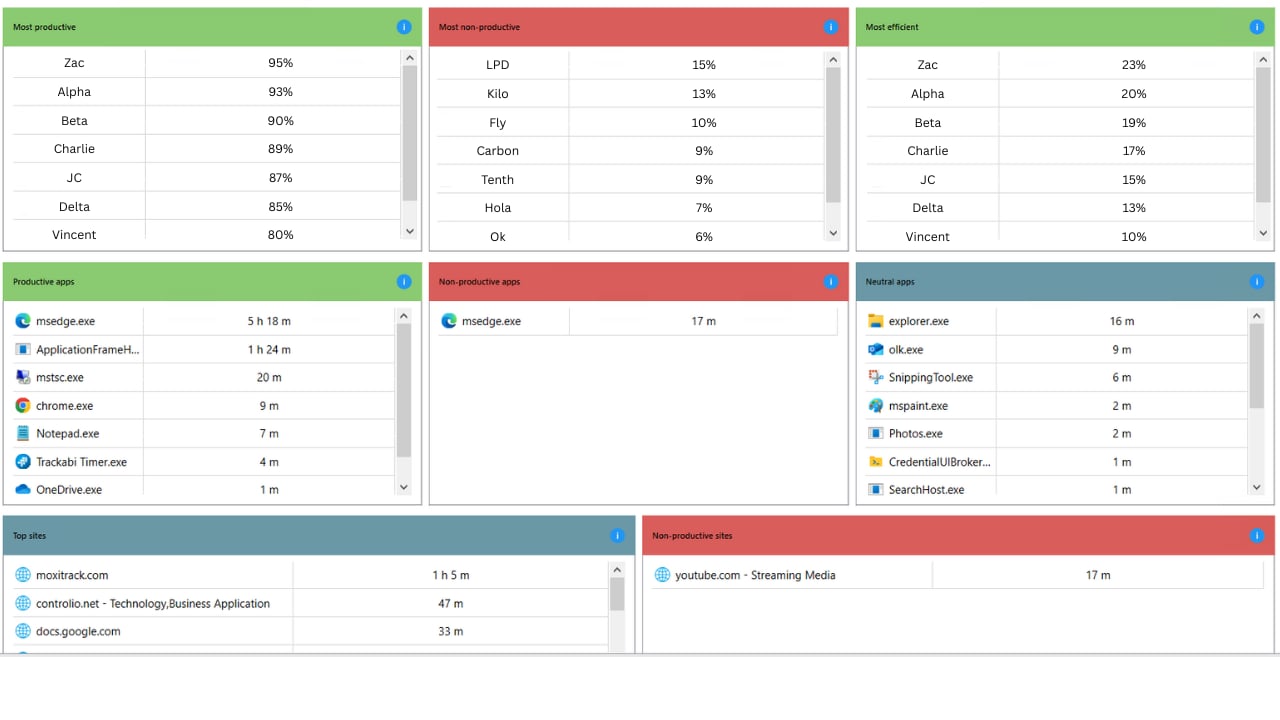
Task: Click info icon on Neutral apps panel
Action: point(1257,282)
